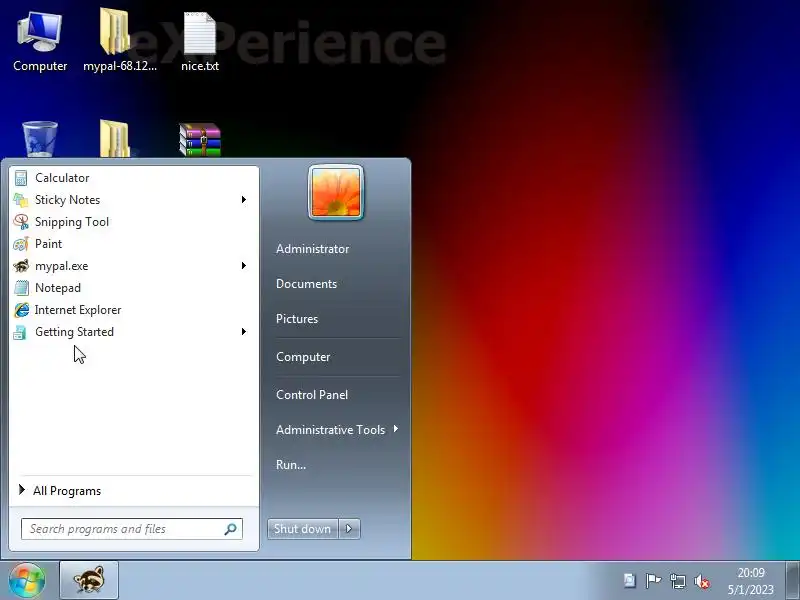
Task: Select the nice.txt file on desktop
Action: coord(200,42)
